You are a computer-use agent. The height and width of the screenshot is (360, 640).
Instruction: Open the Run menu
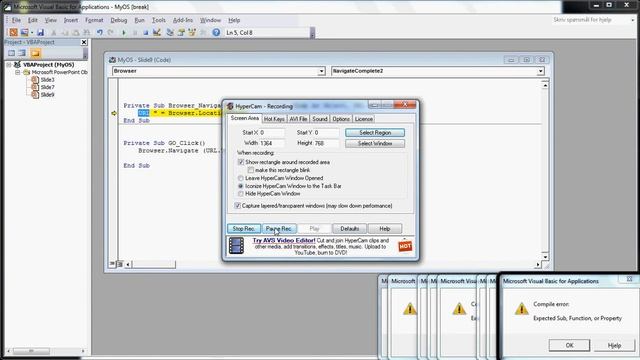(139, 20)
